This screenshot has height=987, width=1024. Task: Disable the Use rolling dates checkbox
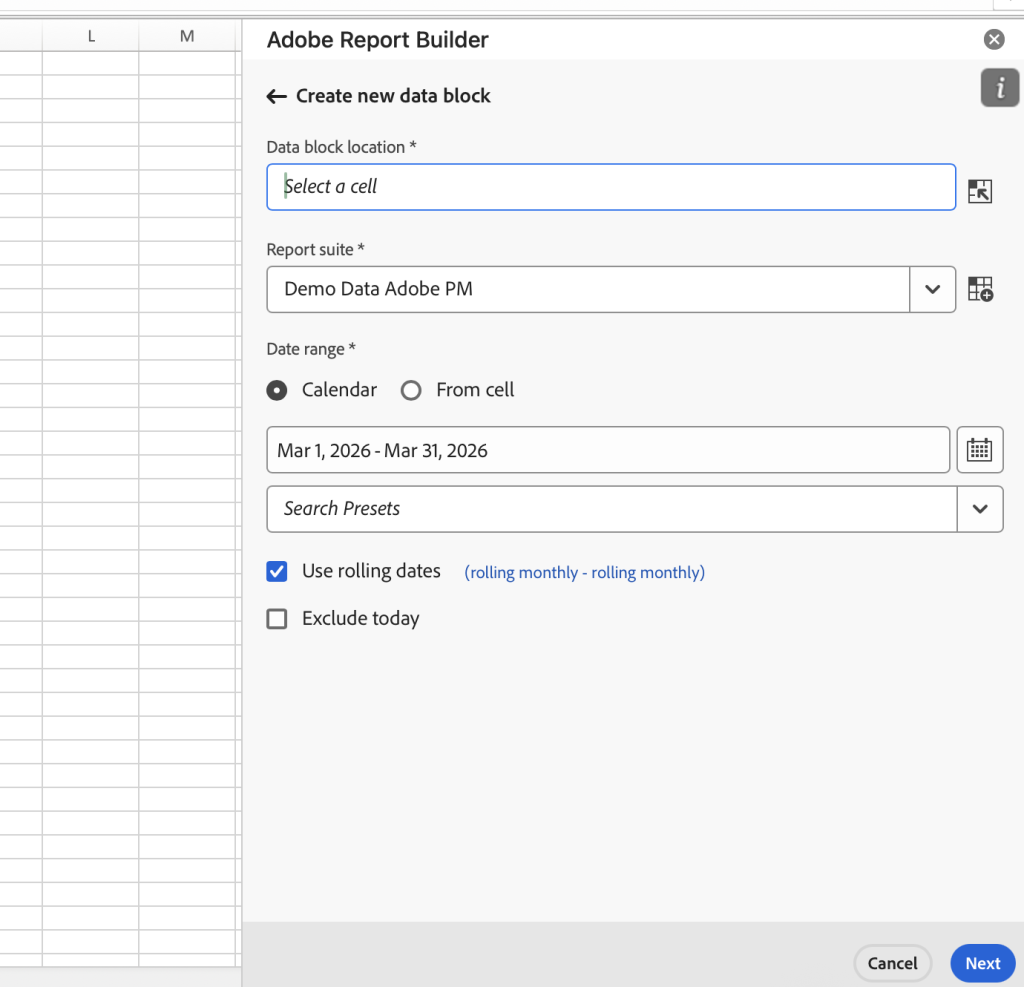[x=276, y=571]
